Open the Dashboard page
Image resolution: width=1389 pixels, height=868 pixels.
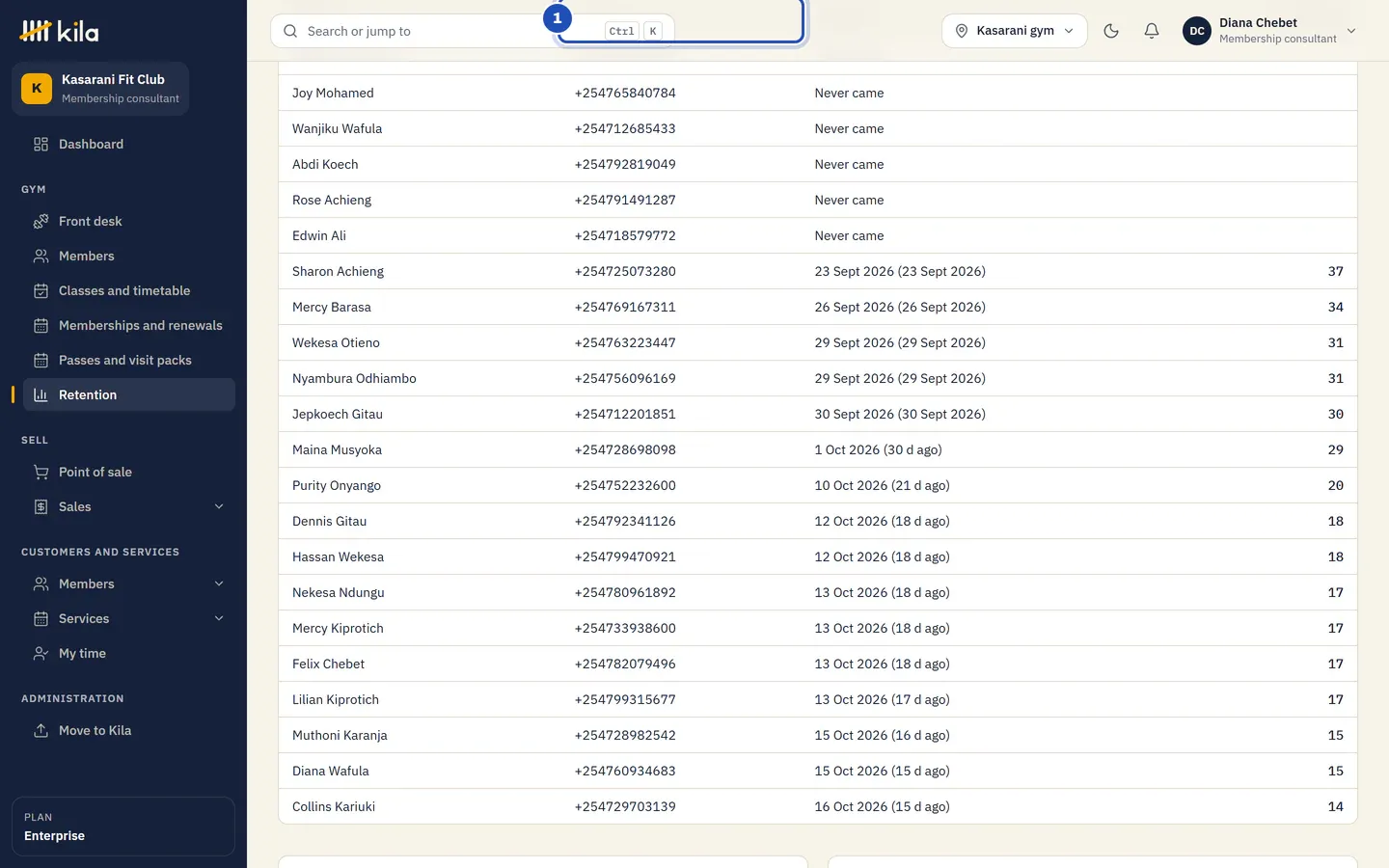(x=129, y=145)
